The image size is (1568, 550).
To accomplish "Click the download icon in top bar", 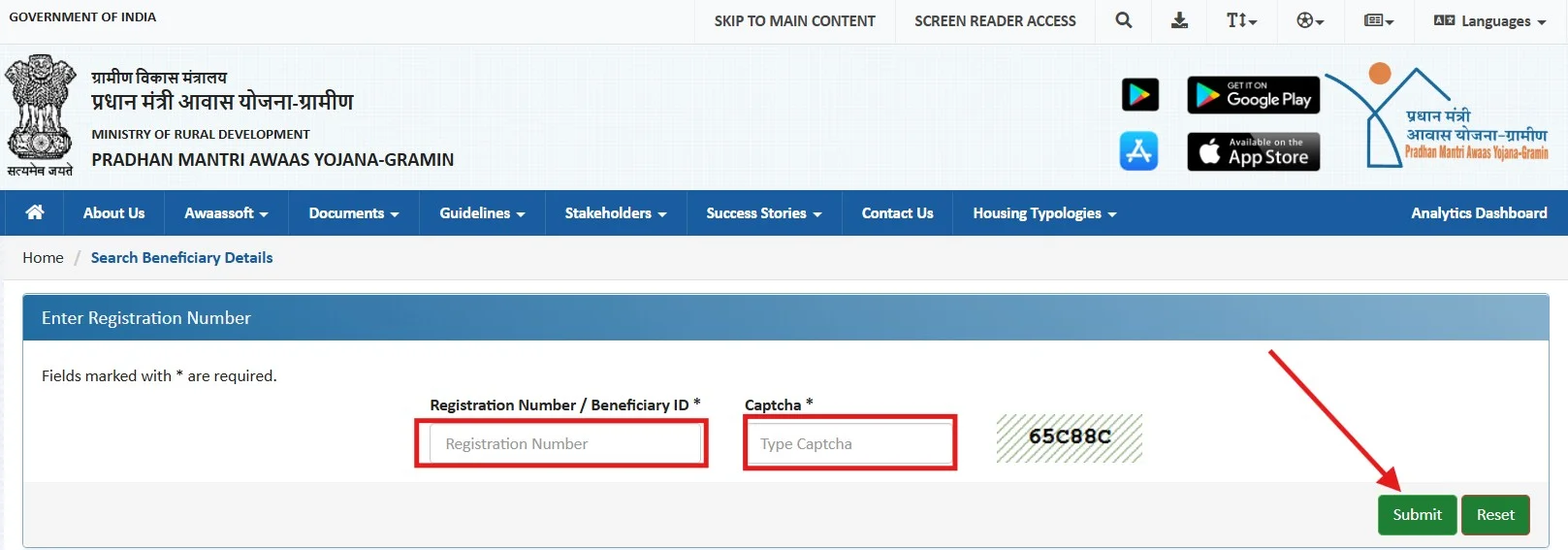I will 1179,20.
